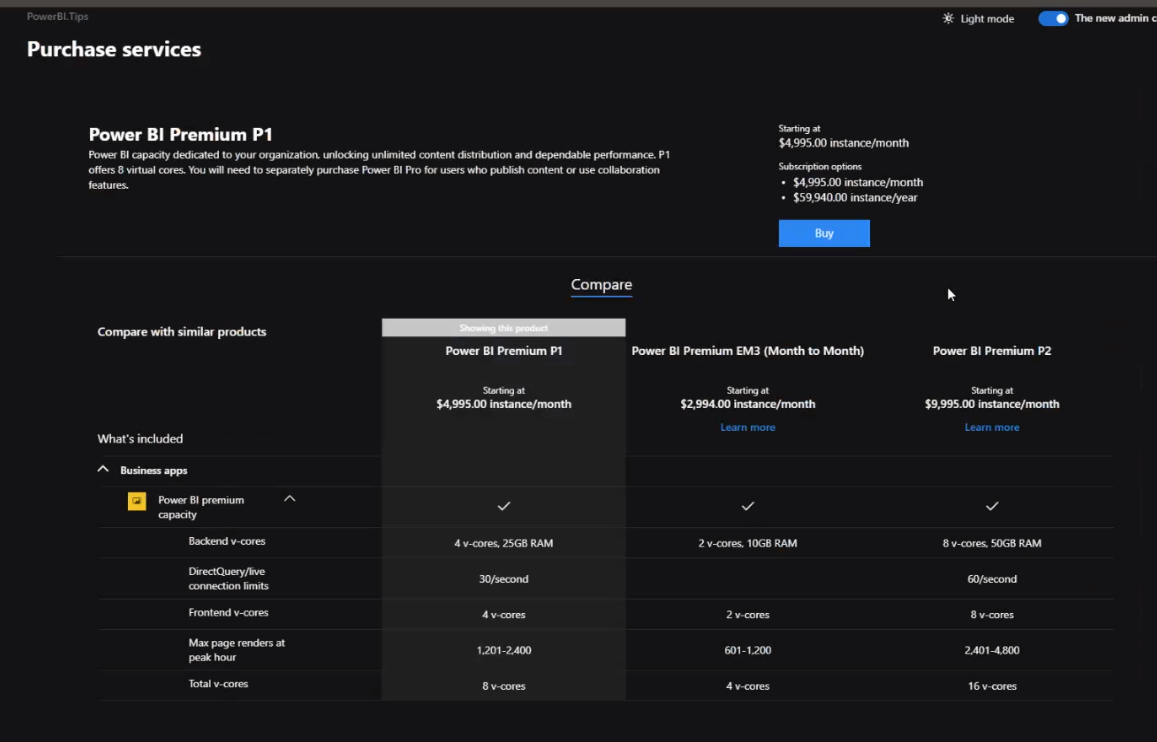Toggle off the new admin center switch
The height and width of the screenshot is (742, 1157).
coord(1052,18)
